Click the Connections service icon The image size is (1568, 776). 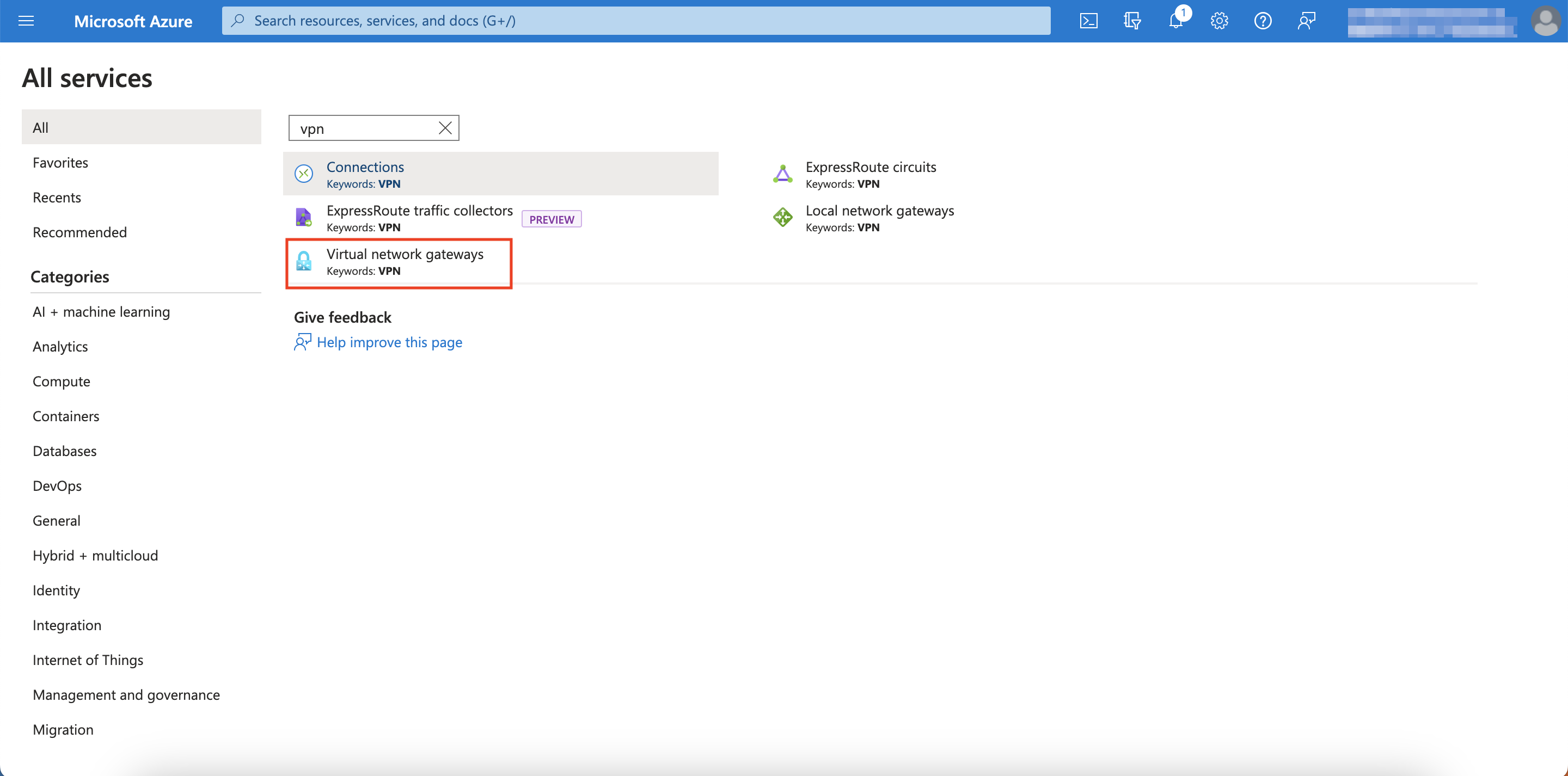point(303,173)
